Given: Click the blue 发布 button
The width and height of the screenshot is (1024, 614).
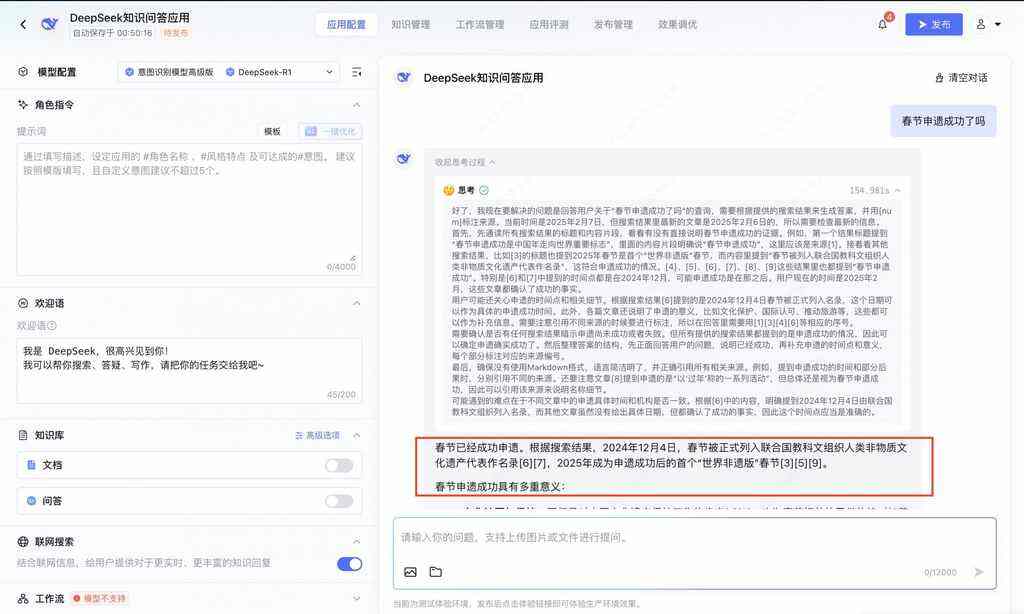Looking at the screenshot, I should (934, 24).
